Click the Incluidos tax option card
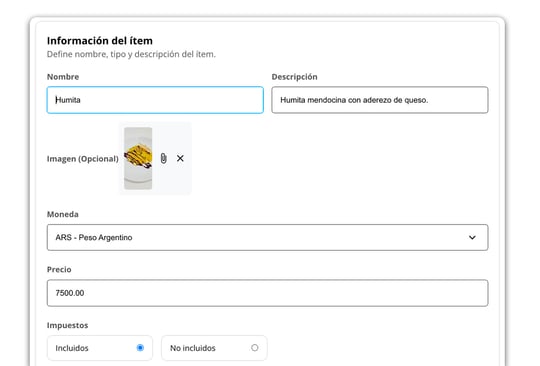This screenshot has height=366, width=540. point(100,348)
